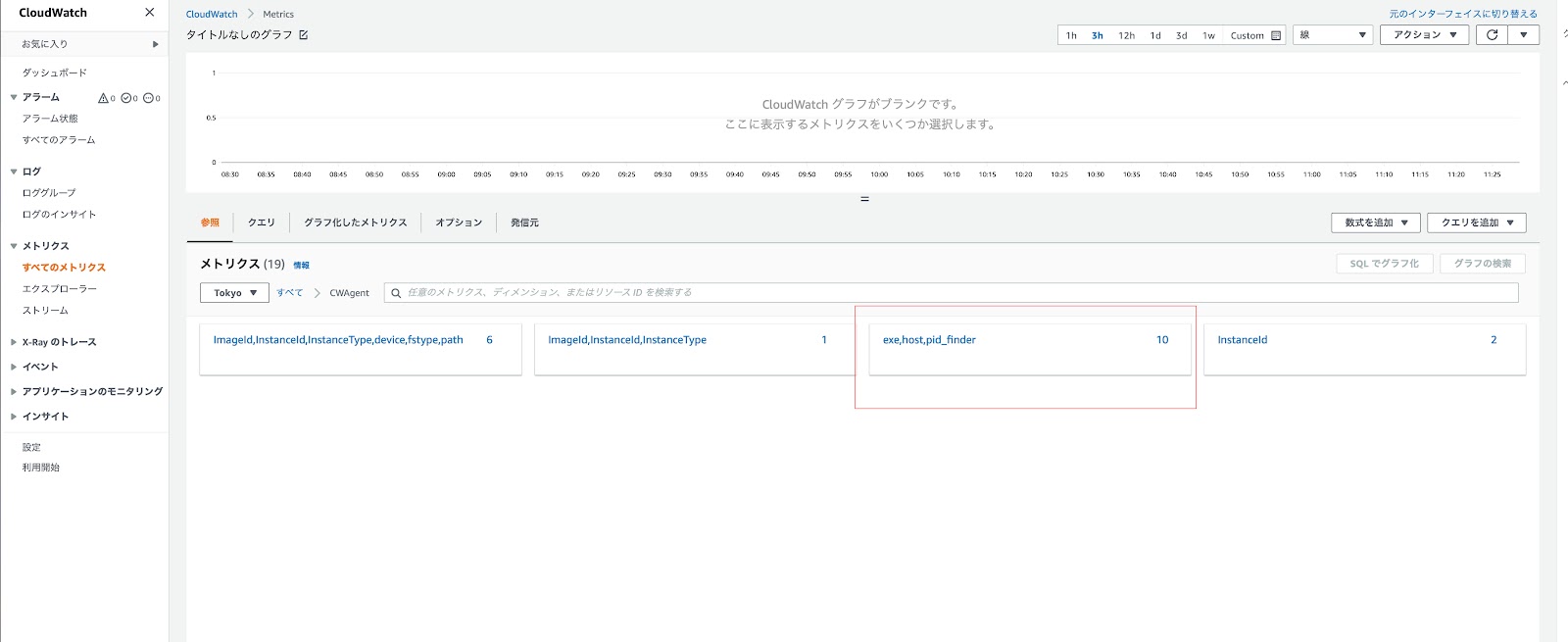Click the SQL でグラフ化 button
The image size is (1568, 642).
coord(1385,264)
